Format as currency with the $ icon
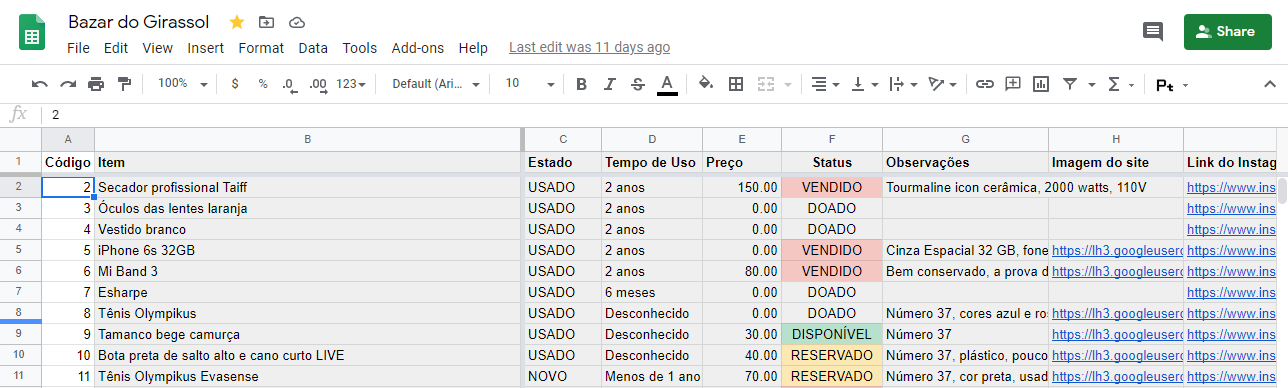 (235, 84)
